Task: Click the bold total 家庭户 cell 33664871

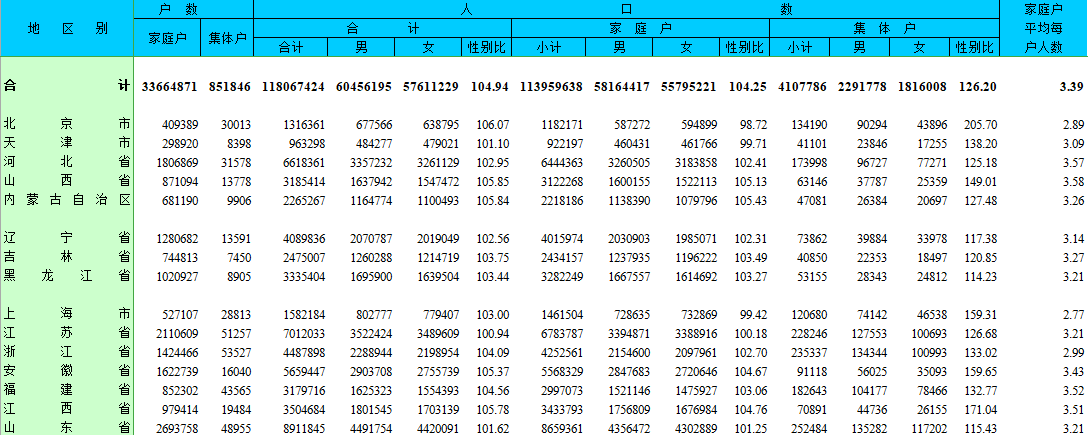Action: (x=170, y=87)
